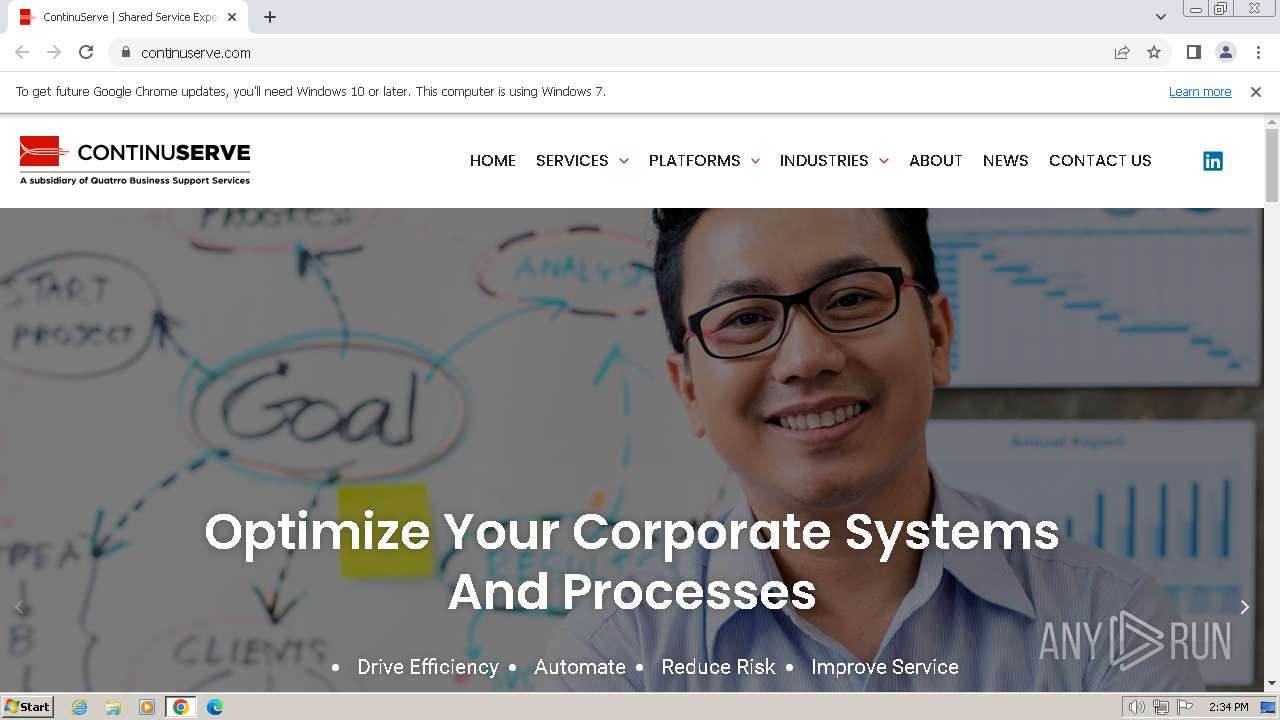The width and height of the screenshot is (1280, 720).
Task: Close the ContinuServe browser tab
Action: coord(232,17)
